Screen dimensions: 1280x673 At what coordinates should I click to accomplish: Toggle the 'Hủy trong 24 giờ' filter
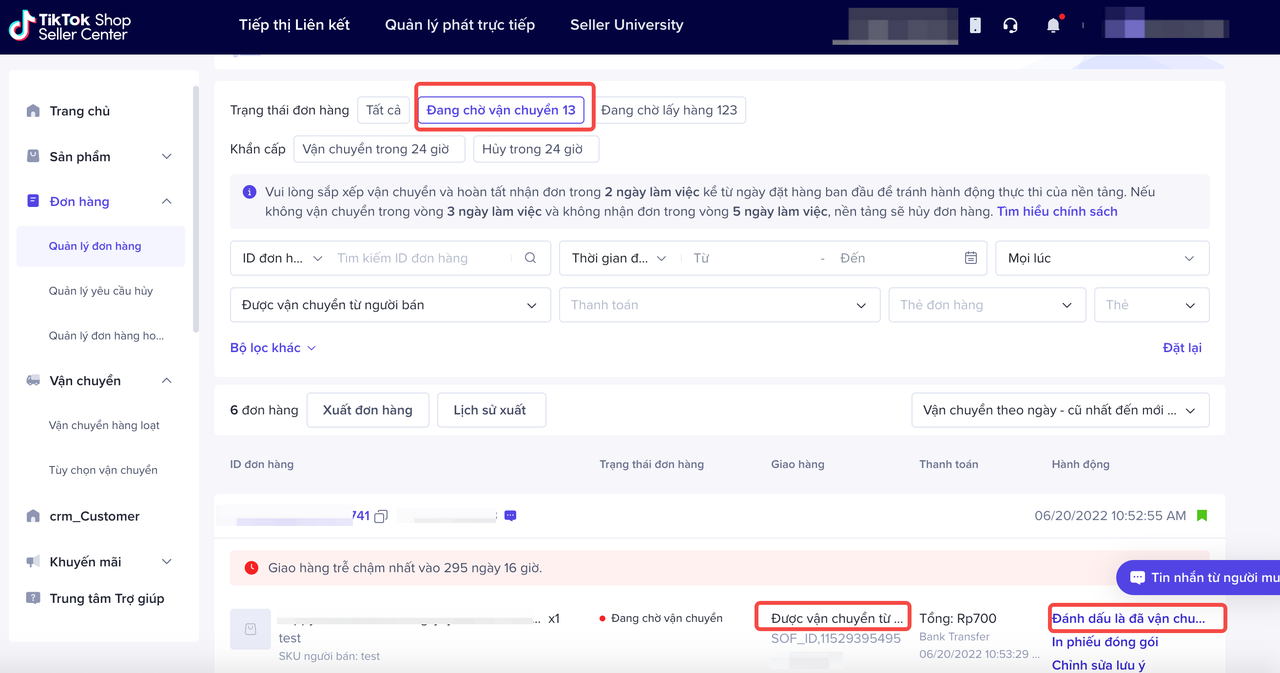pos(535,149)
